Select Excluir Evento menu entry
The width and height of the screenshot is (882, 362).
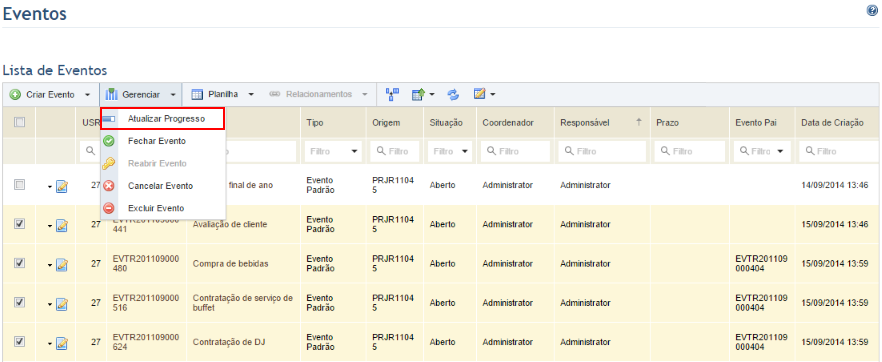click(163, 208)
